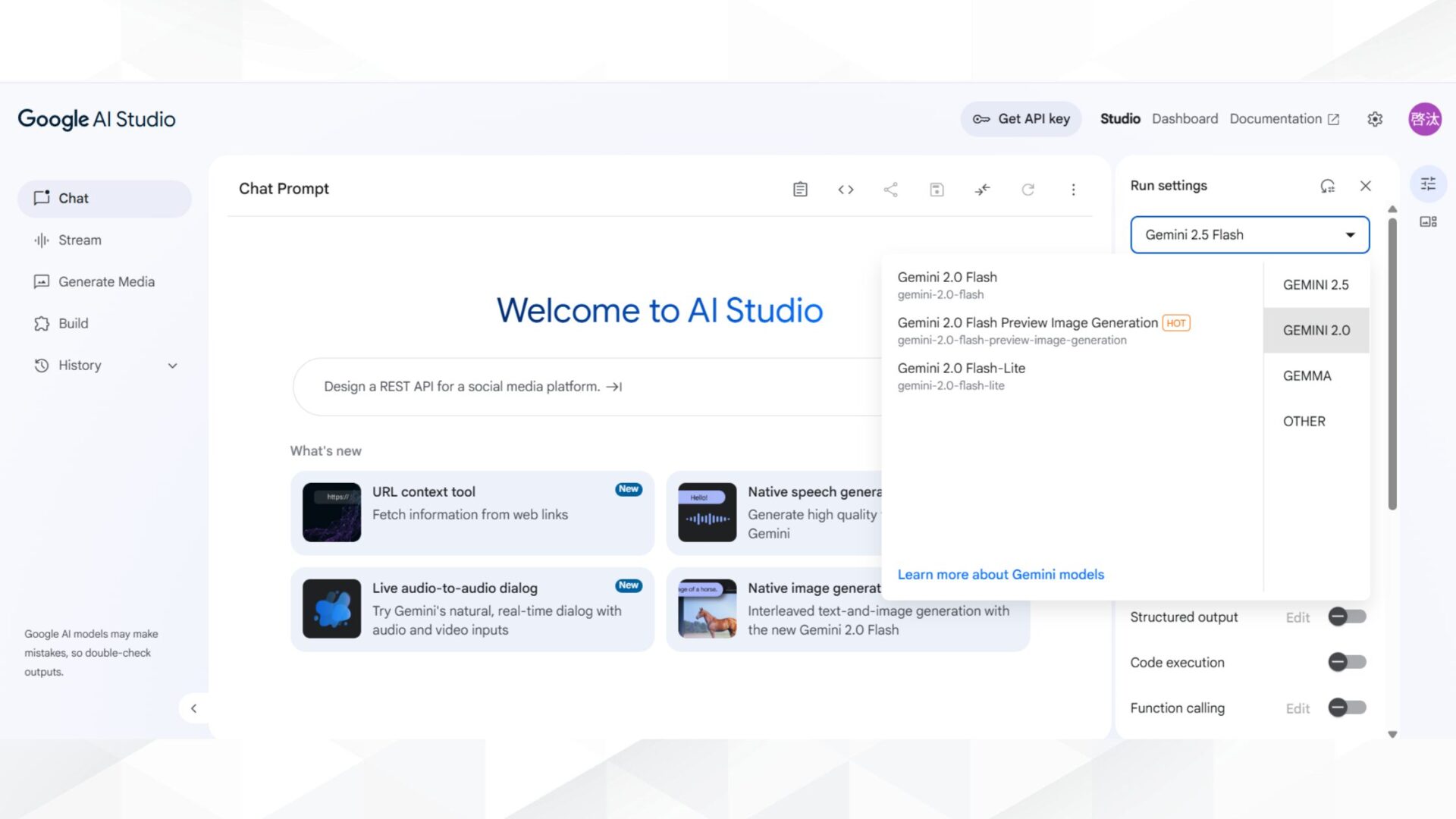Open the settings gear icon

tap(1375, 119)
